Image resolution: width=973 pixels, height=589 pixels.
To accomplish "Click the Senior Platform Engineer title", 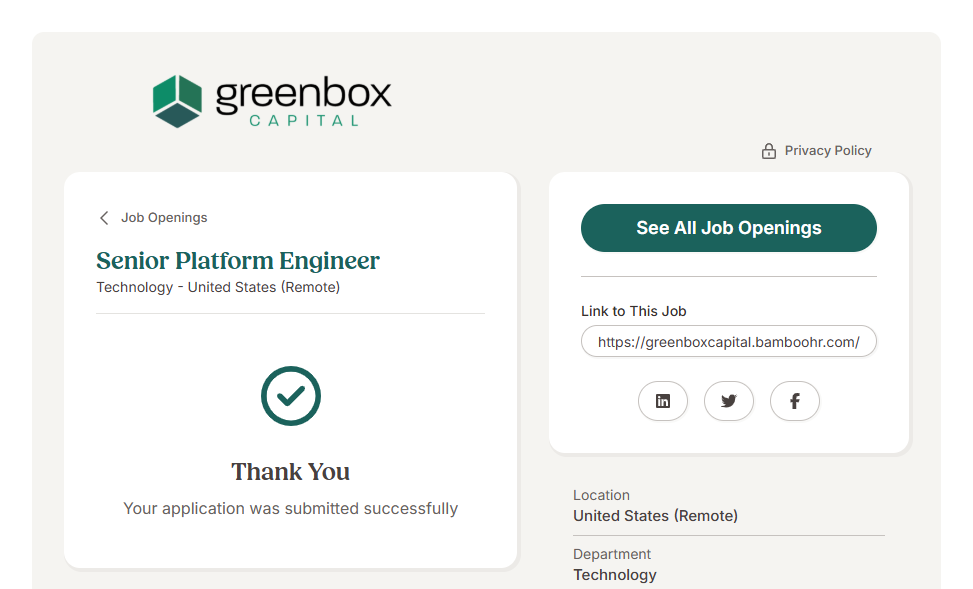I will point(238,261).
